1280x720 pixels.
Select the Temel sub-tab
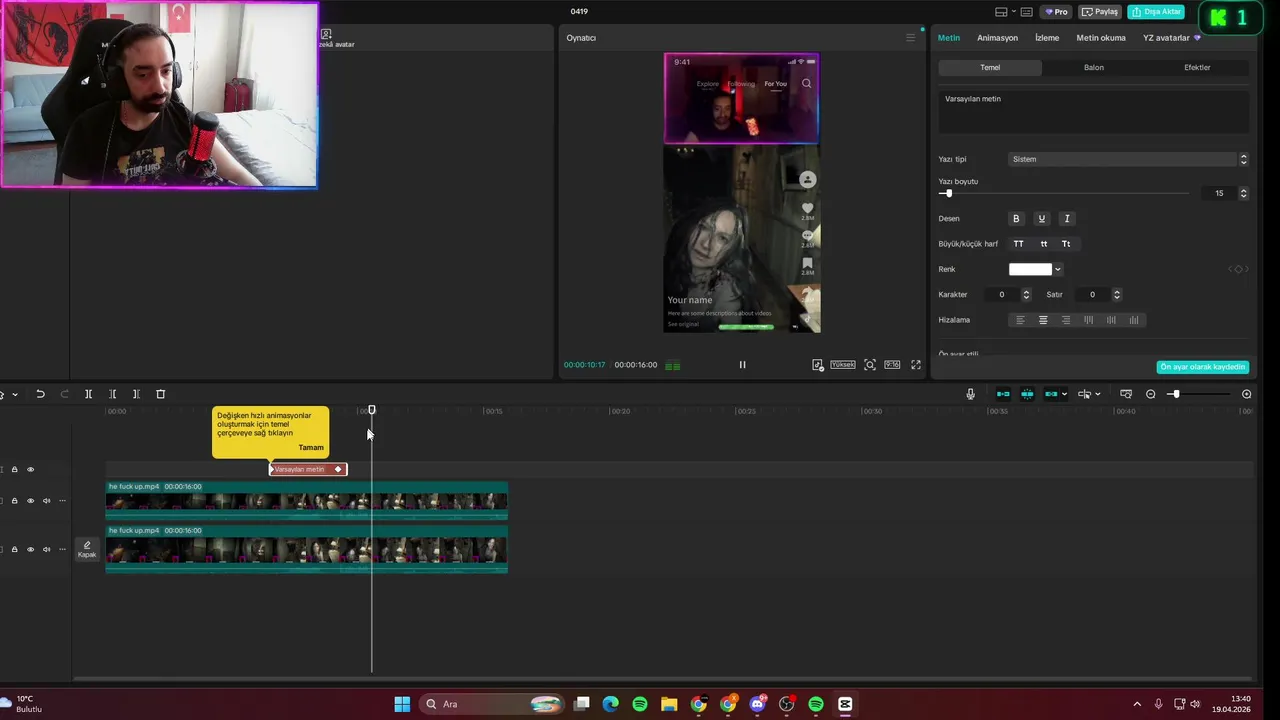(990, 67)
